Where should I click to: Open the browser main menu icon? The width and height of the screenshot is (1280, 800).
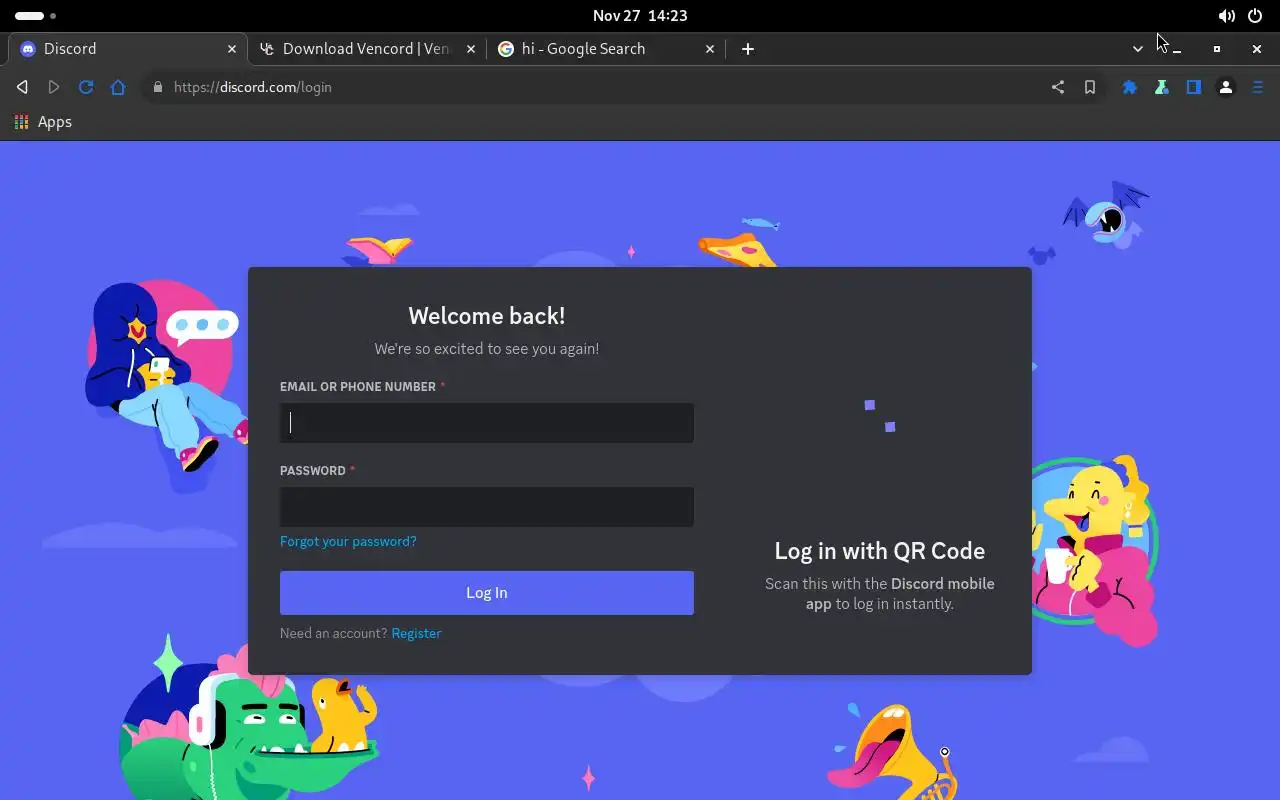1258,87
